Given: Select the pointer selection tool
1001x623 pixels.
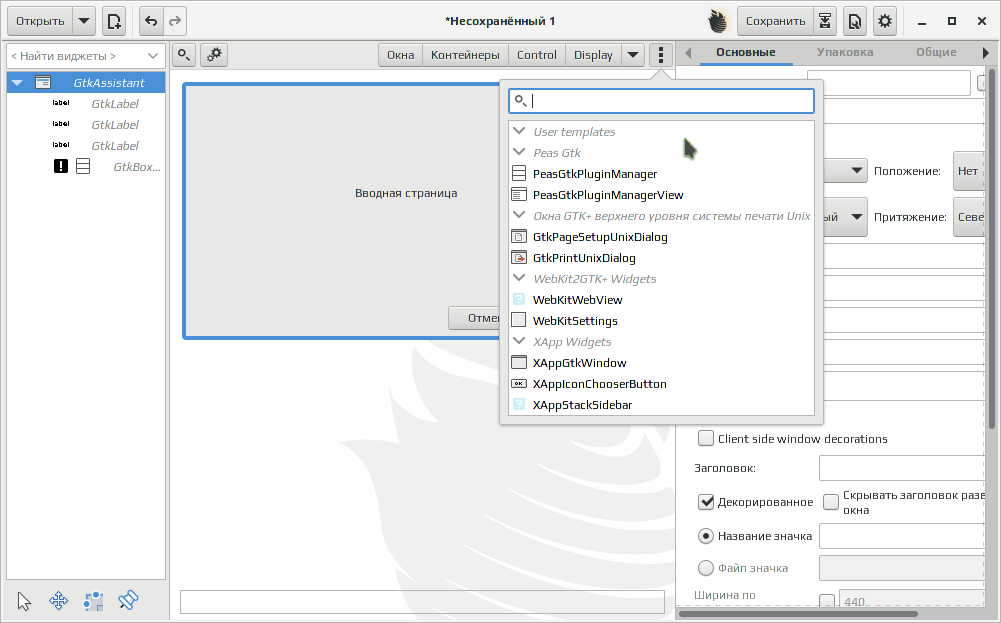Looking at the screenshot, I should click(x=24, y=601).
